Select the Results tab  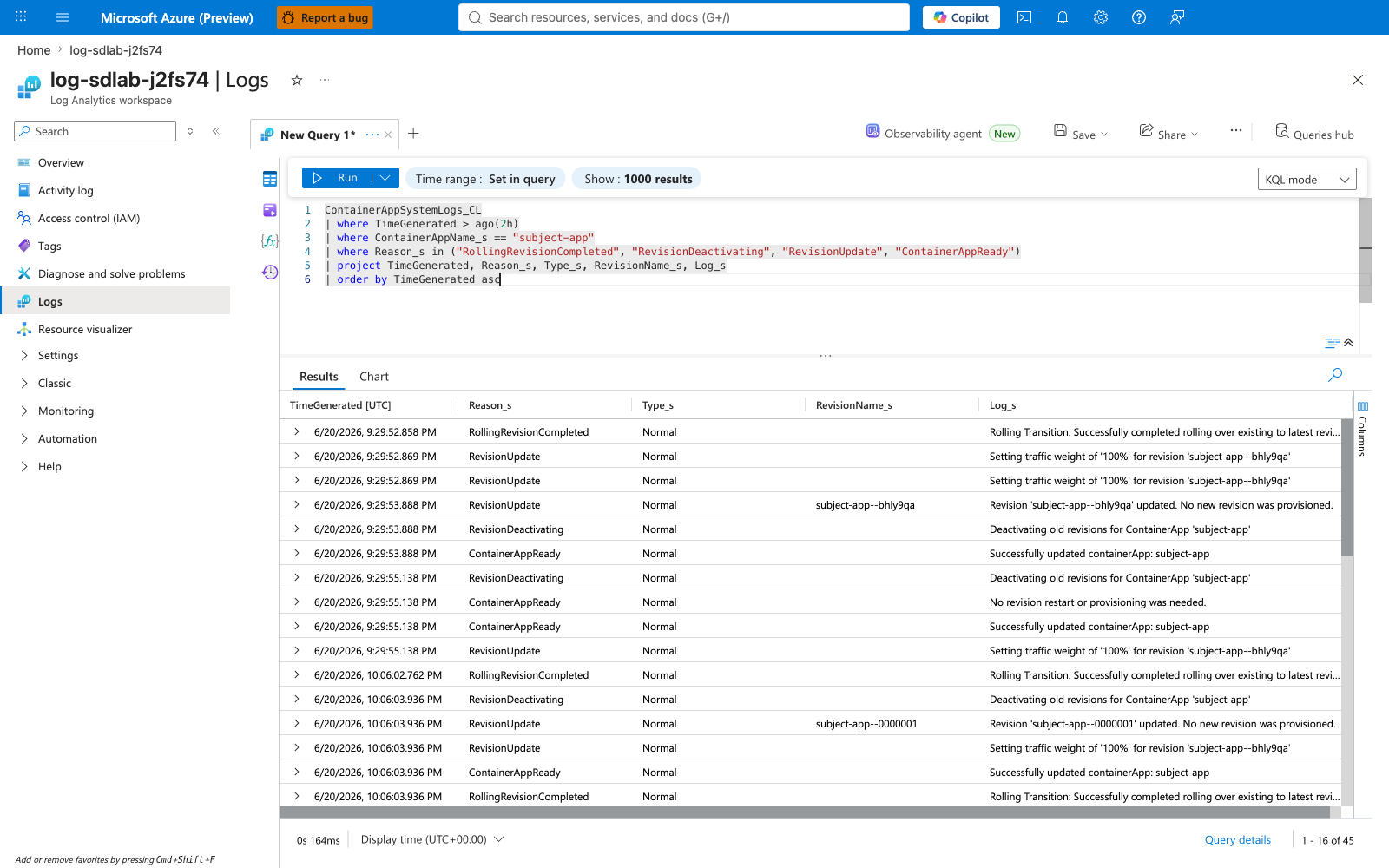[319, 377]
